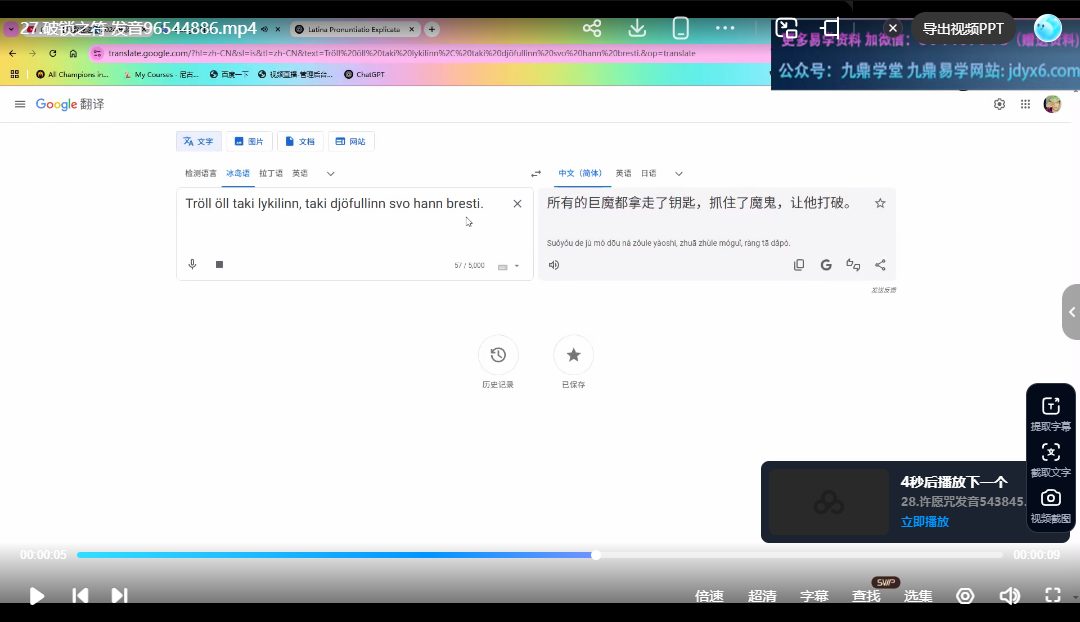The width and height of the screenshot is (1080, 622).
Task: Click the 导出视频PPT button
Action: click(962, 29)
